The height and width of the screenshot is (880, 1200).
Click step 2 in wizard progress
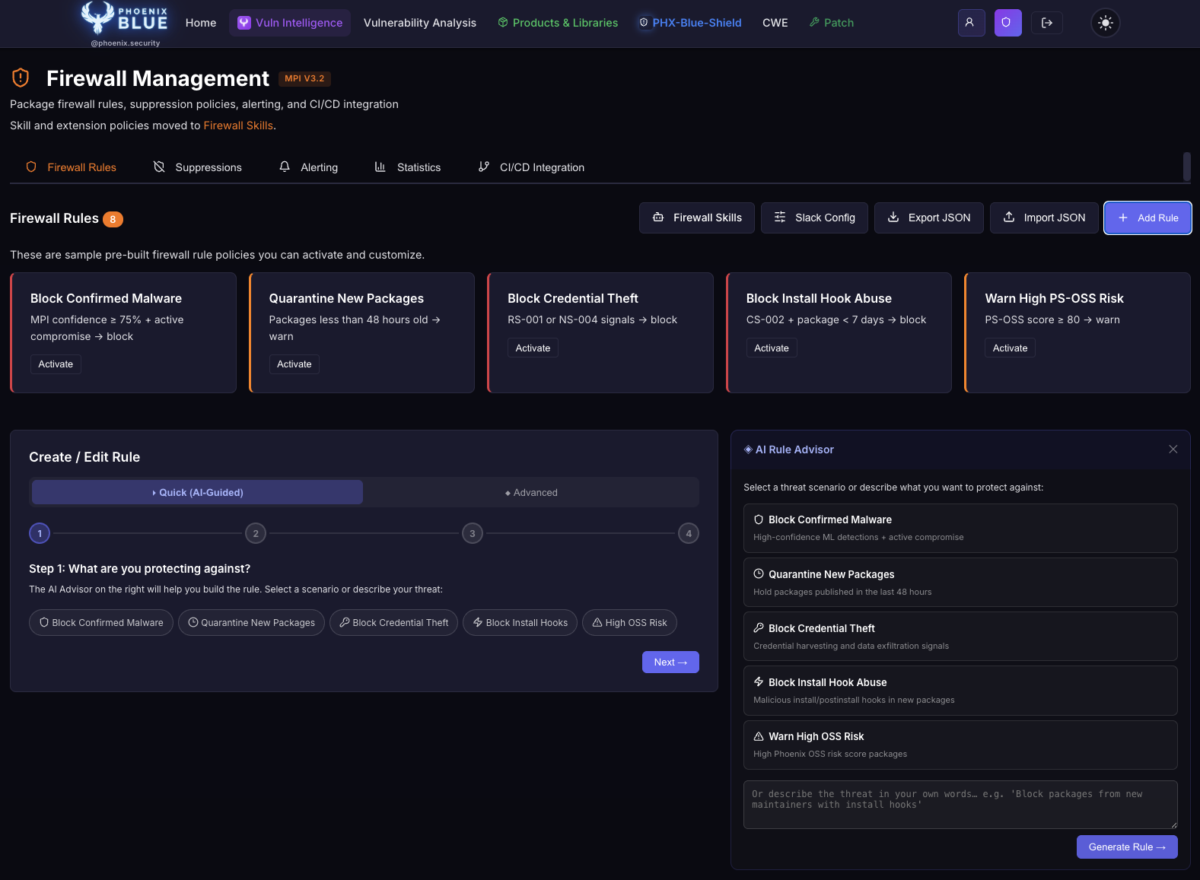point(256,534)
